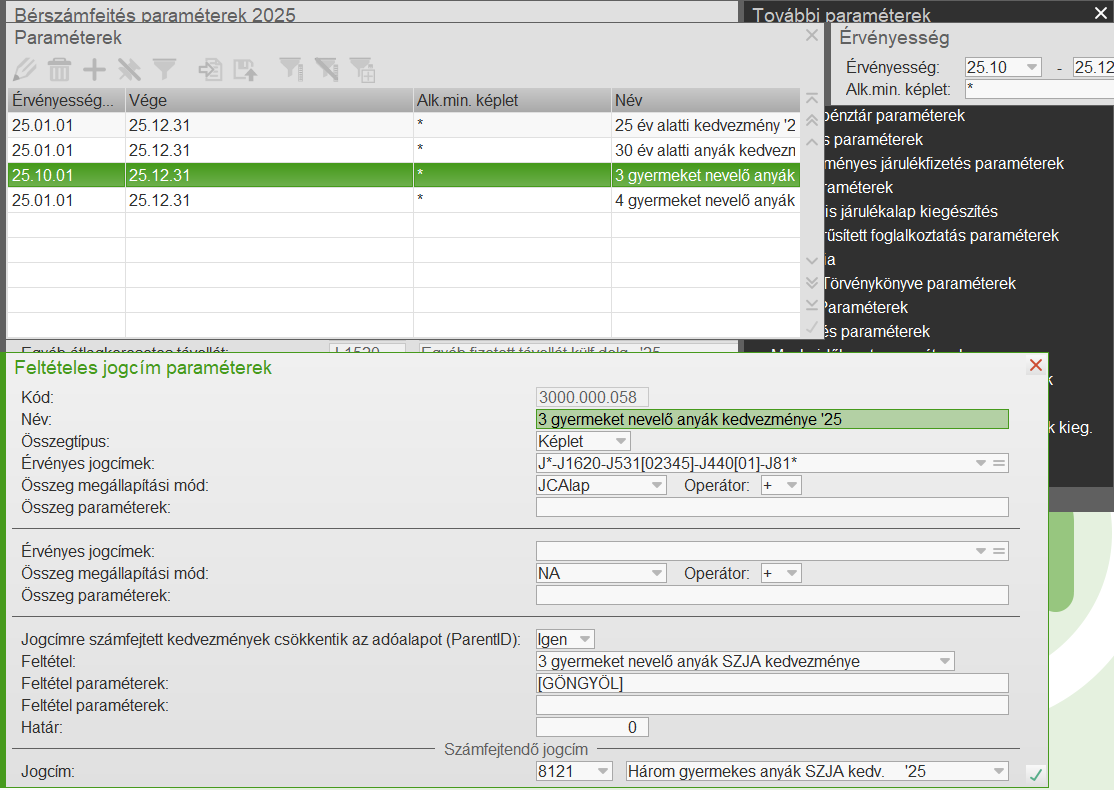Click the crossed-out funnel with ruler icon
This screenshot has height=790, width=1114.
[327, 70]
